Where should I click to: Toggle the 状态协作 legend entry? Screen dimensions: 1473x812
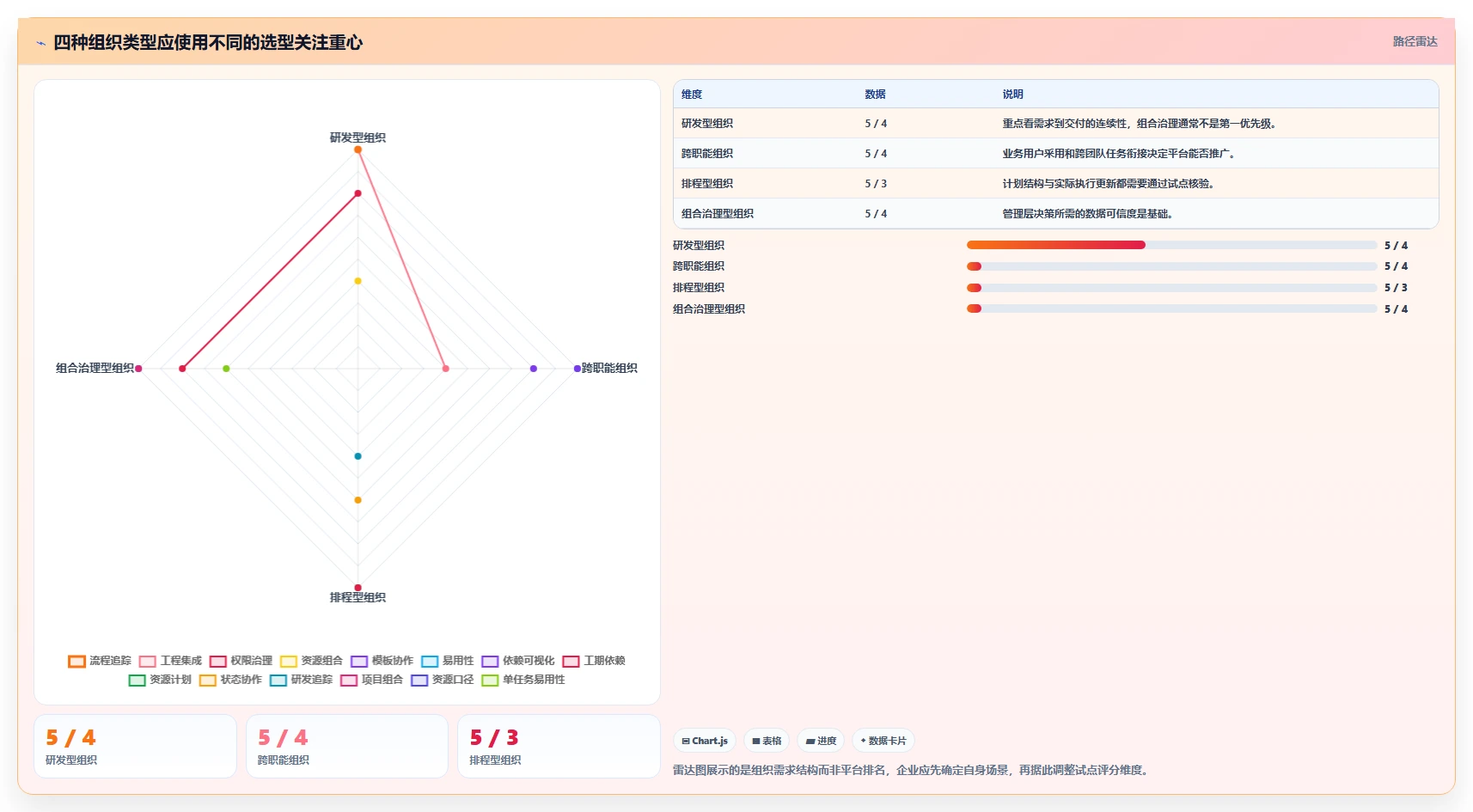pos(230,680)
